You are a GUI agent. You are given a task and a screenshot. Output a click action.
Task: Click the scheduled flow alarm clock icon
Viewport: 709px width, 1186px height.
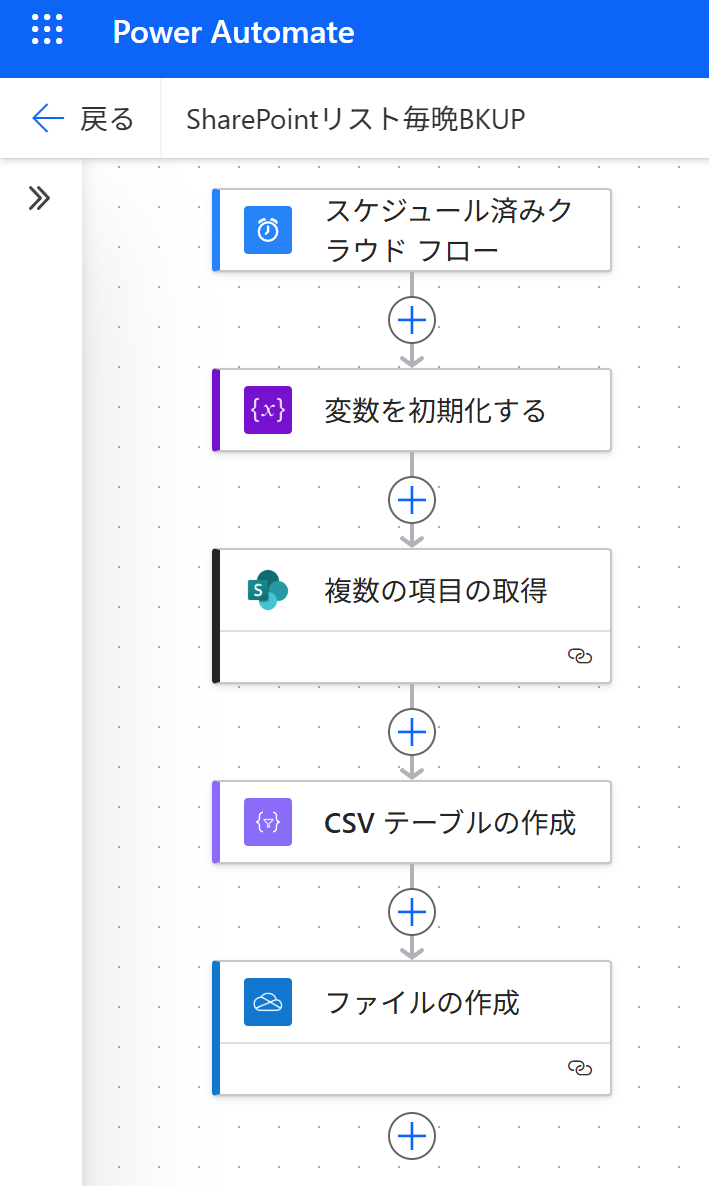point(268,230)
